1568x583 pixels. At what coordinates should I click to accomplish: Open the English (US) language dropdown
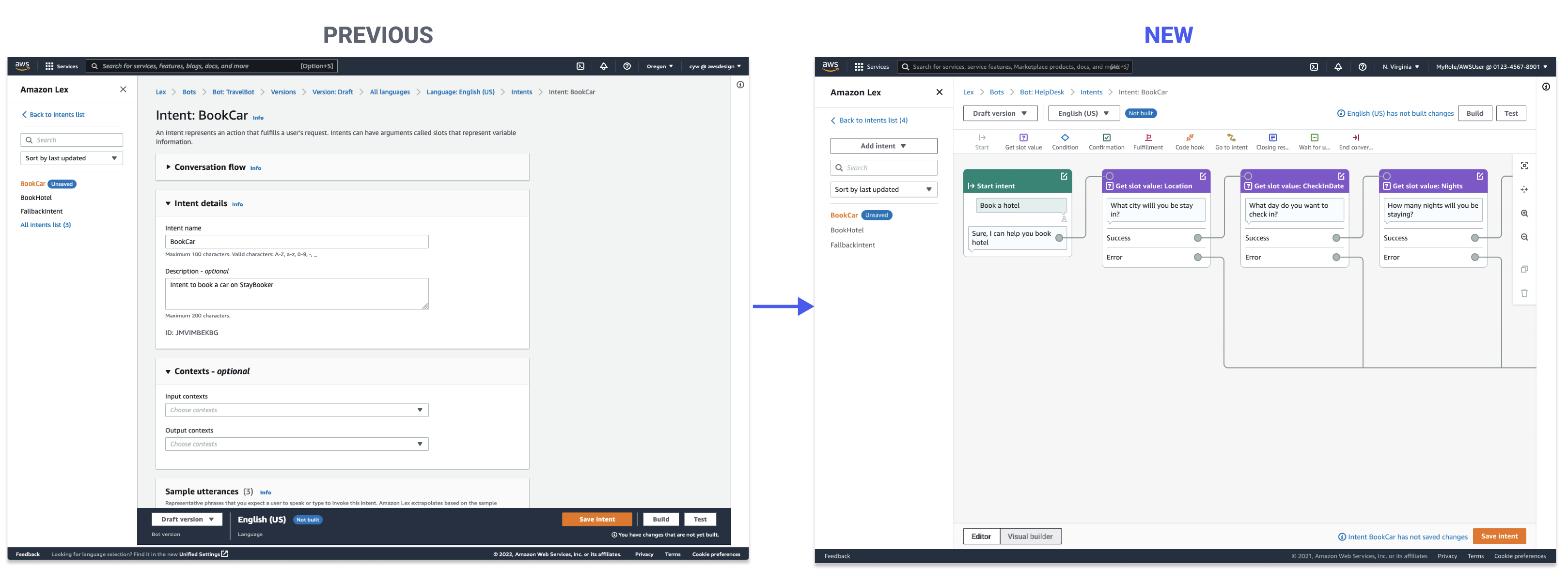(1083, 113)
